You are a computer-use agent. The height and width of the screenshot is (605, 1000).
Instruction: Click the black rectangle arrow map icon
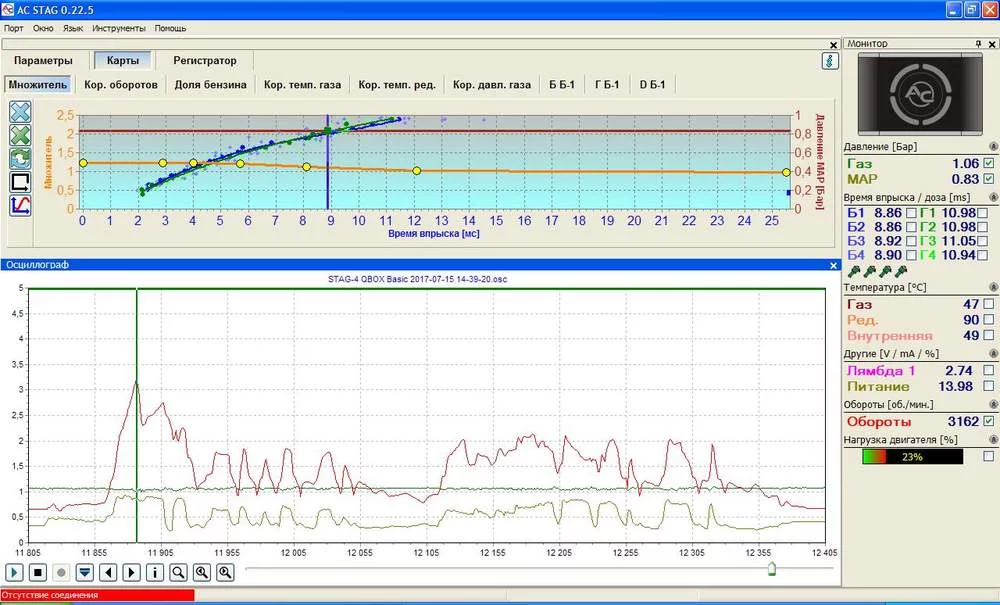click(20, 182)
